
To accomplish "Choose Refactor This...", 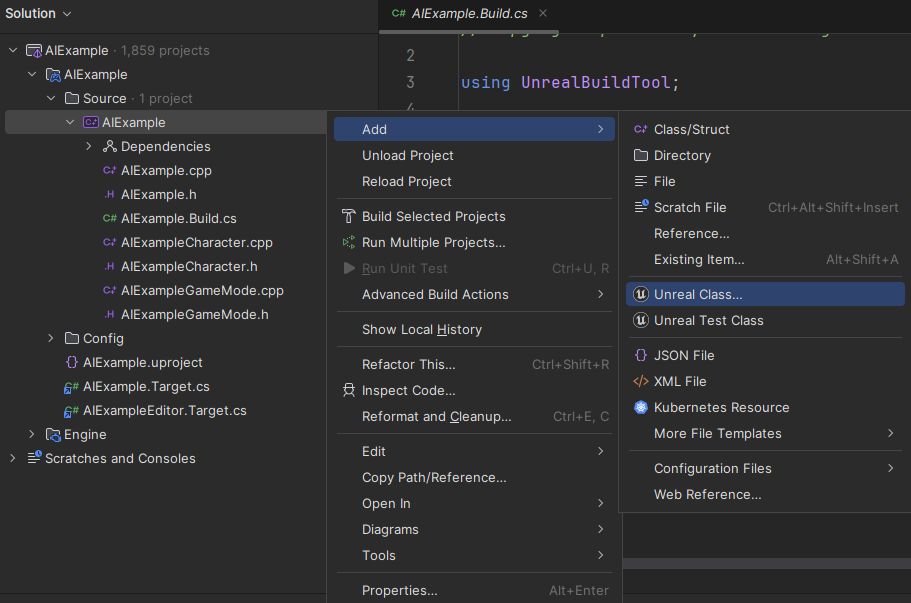I will [474, 364].
